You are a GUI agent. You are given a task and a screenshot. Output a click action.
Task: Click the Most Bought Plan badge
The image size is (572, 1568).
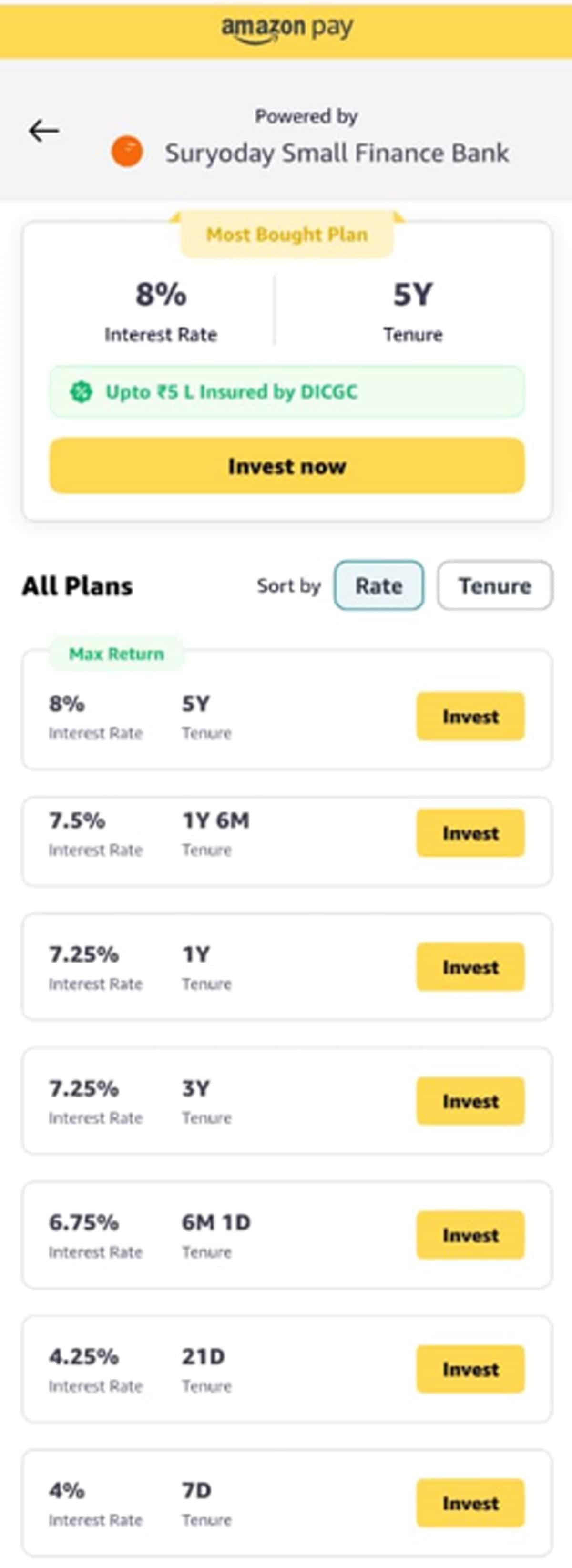coord(286,235)
